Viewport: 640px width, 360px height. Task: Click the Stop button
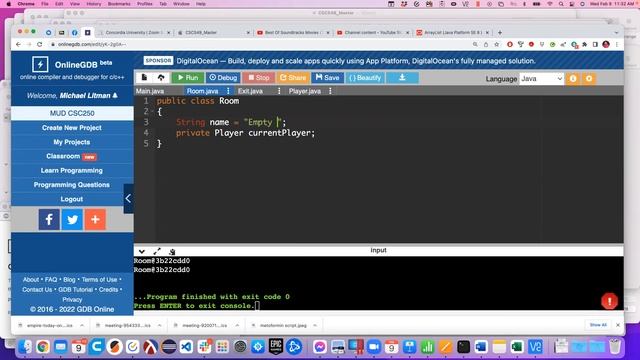tap(259, 78)
